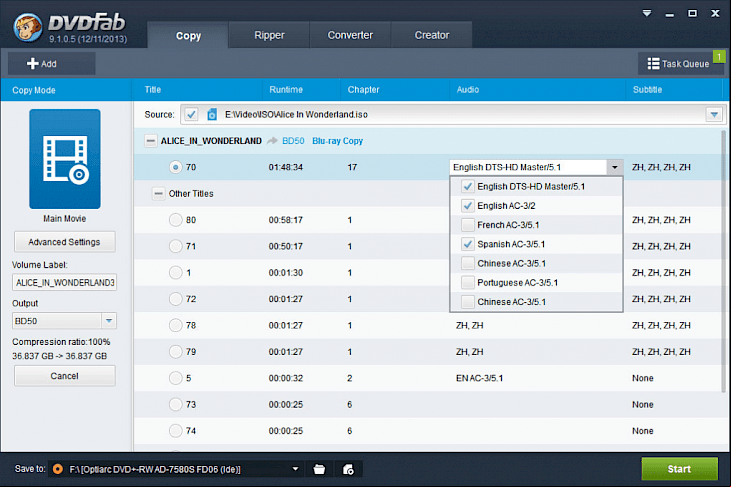Select title 5 radio button

[175, 378]
